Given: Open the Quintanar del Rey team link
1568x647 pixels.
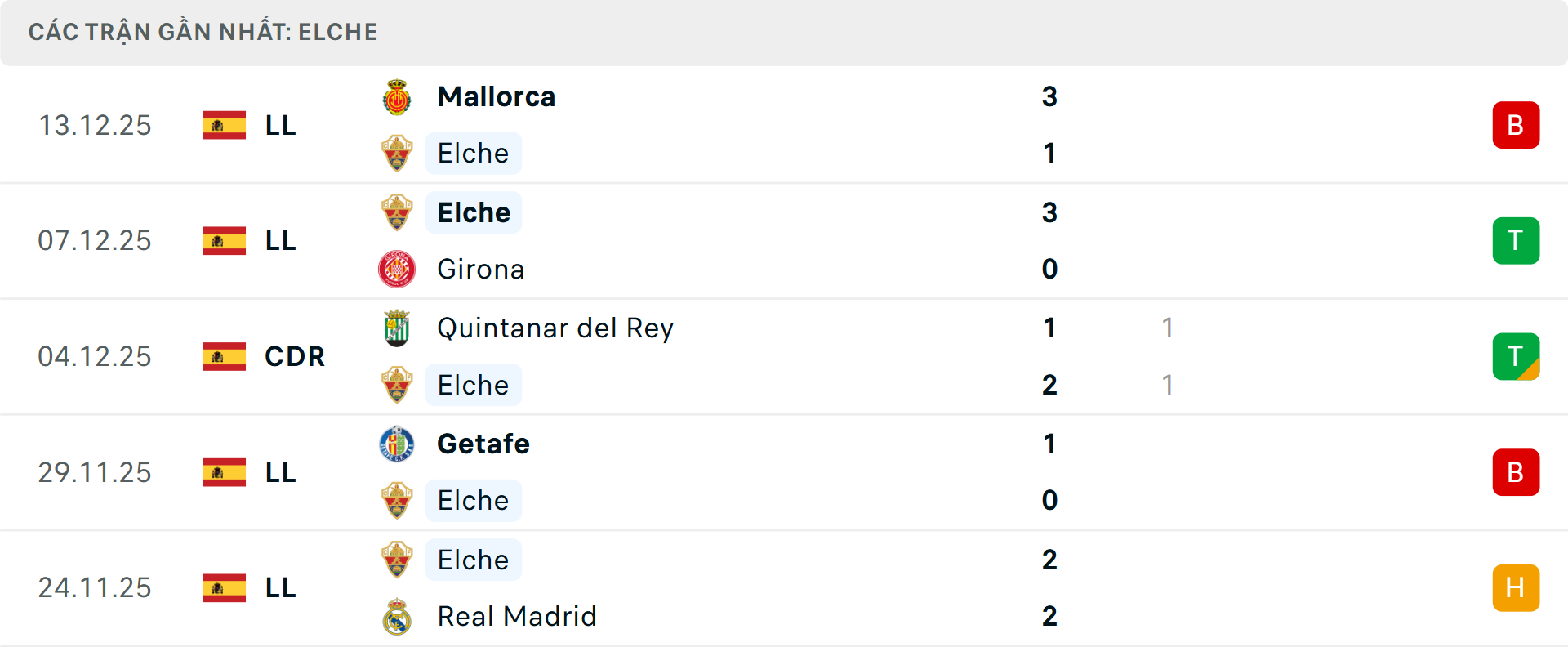Looking at the screenshot, I should [x=555, y=328].
